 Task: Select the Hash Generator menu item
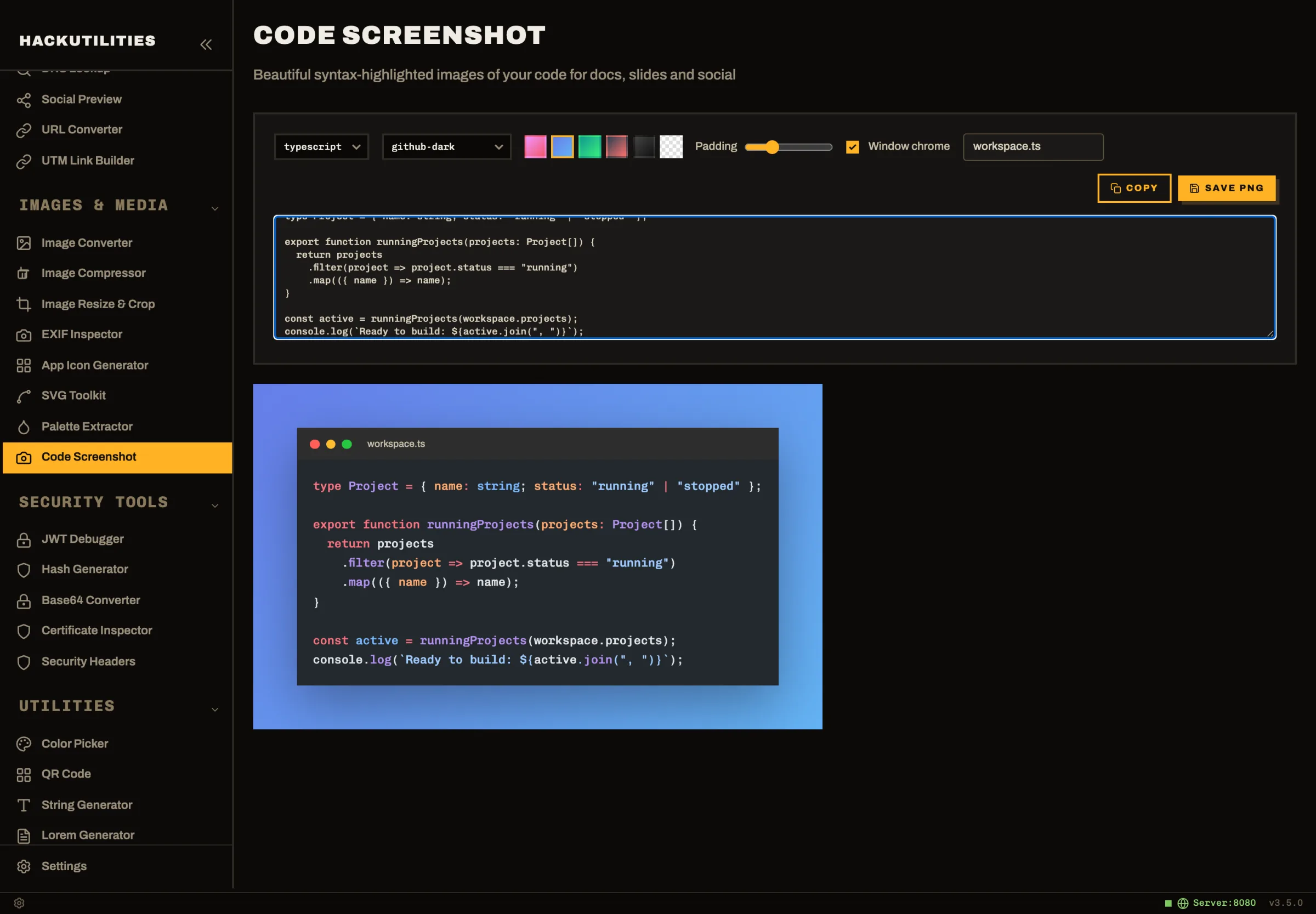(117, 569)
